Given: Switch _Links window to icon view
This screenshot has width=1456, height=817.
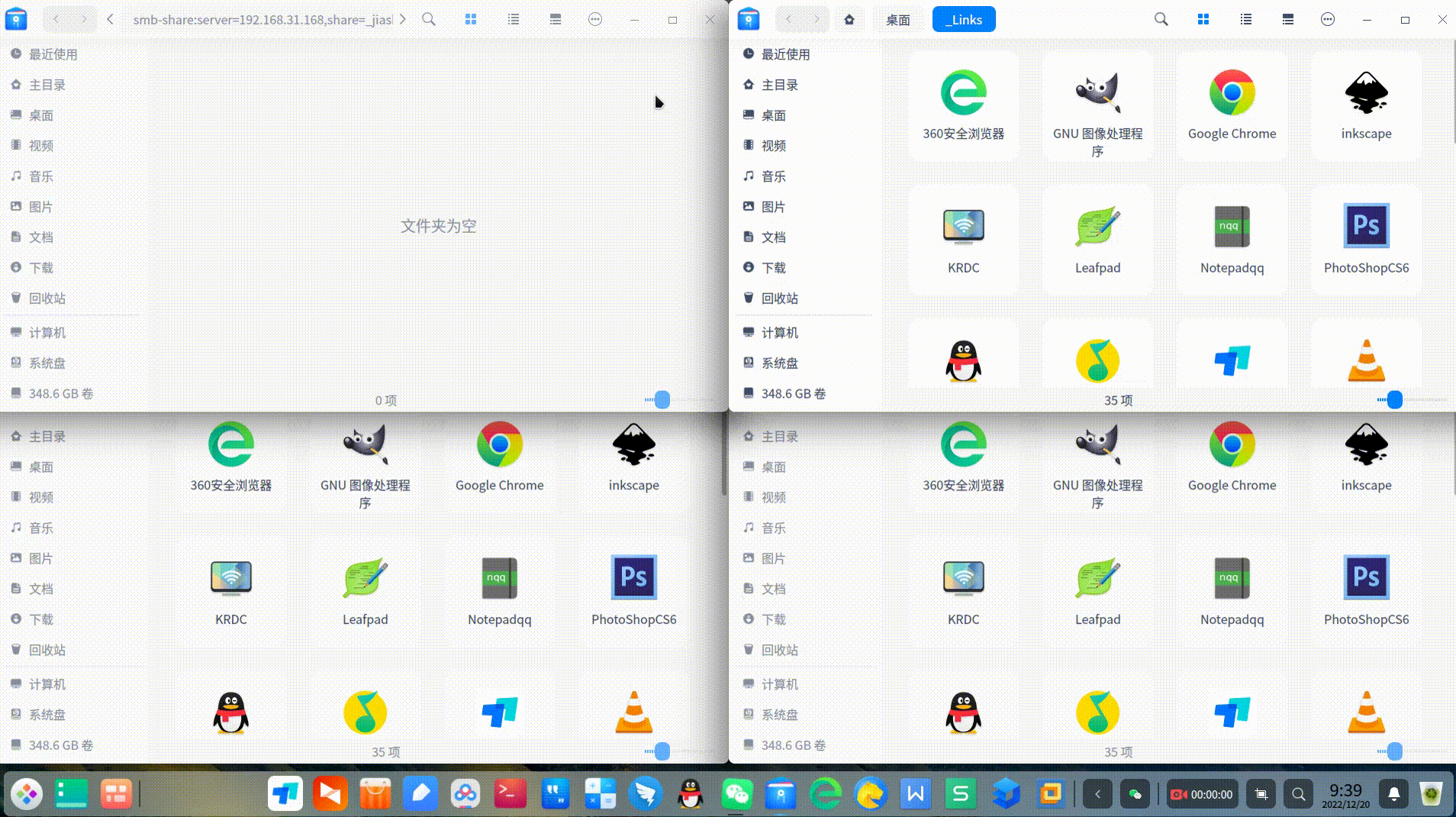Looking at the screenshot, I should coord(1203,20).
